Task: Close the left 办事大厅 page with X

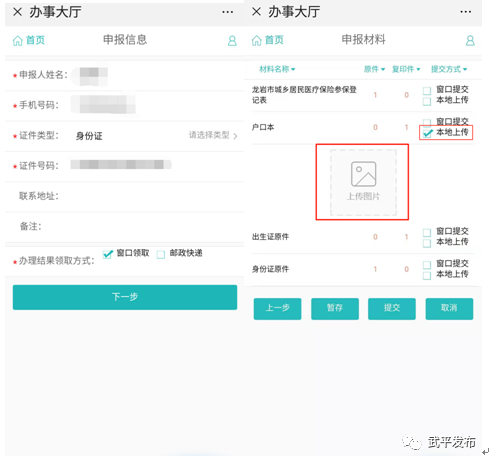Action: (17, 12)
